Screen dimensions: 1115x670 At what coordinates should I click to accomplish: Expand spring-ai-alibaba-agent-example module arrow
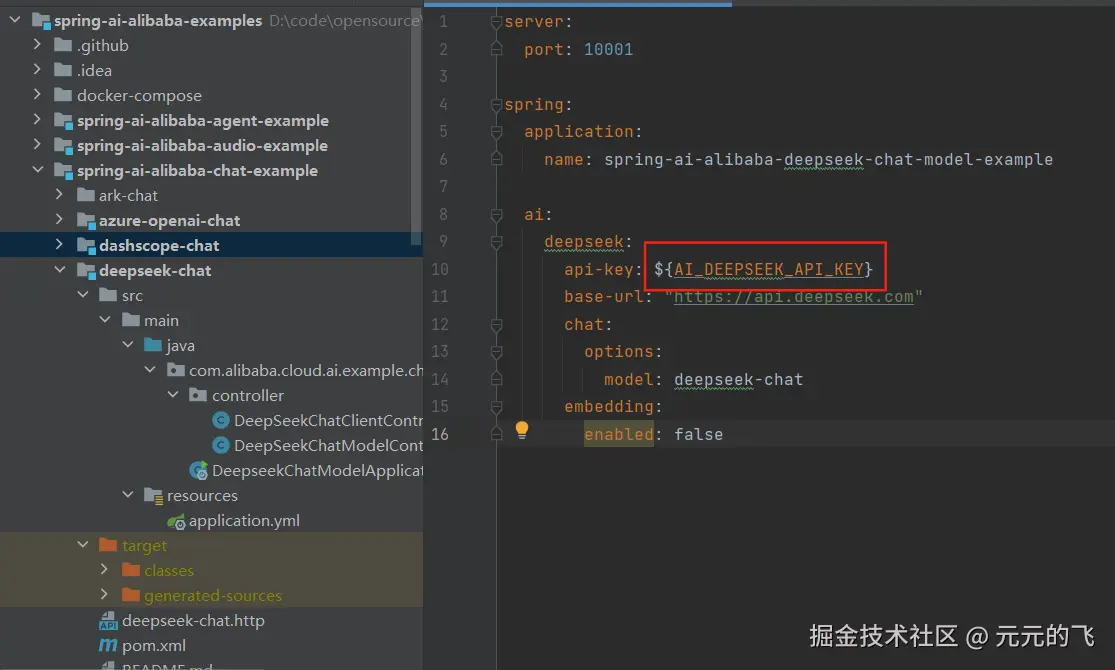37,119
